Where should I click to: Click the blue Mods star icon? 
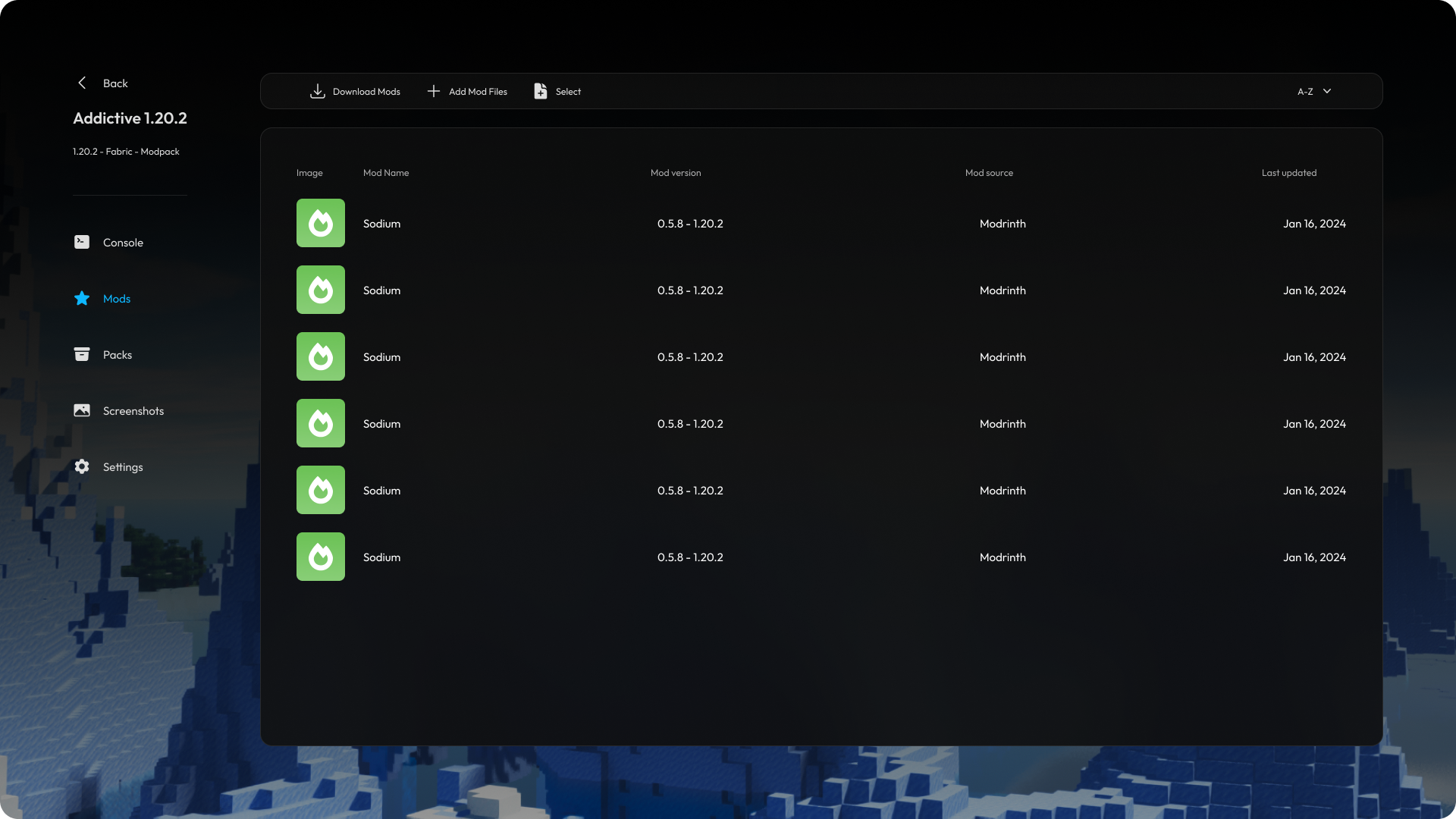tap(82, 298)
